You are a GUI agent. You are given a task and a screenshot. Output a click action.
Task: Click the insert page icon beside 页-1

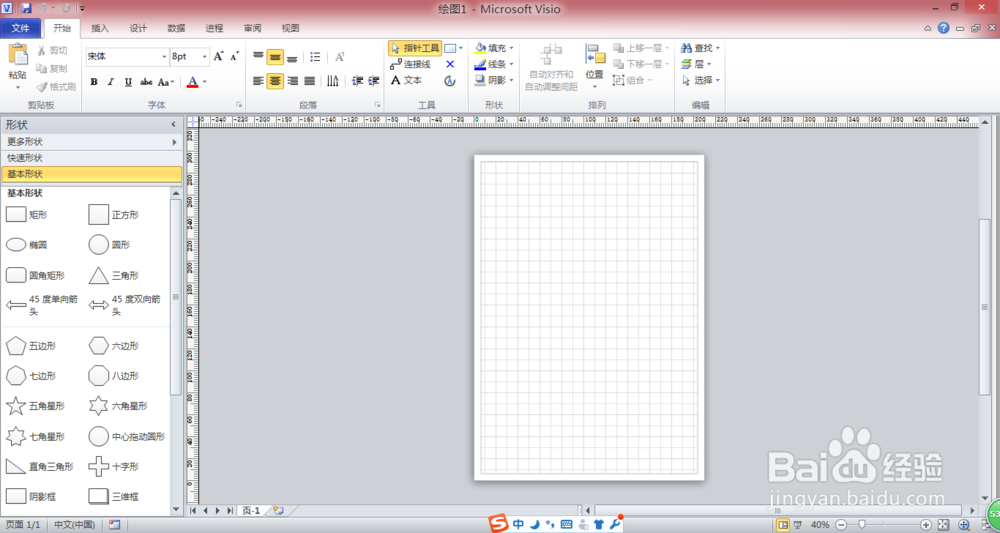(278, 511)
